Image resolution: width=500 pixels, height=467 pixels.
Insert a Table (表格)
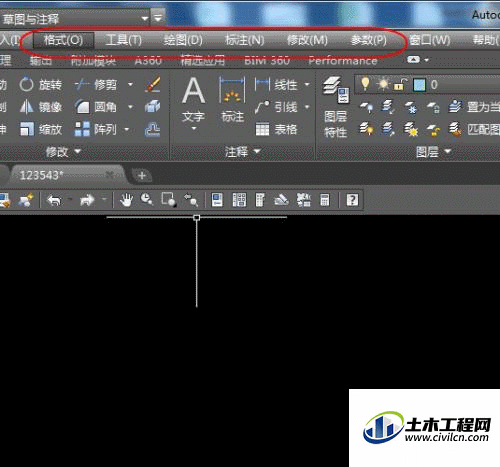click(x=276, y=129)
